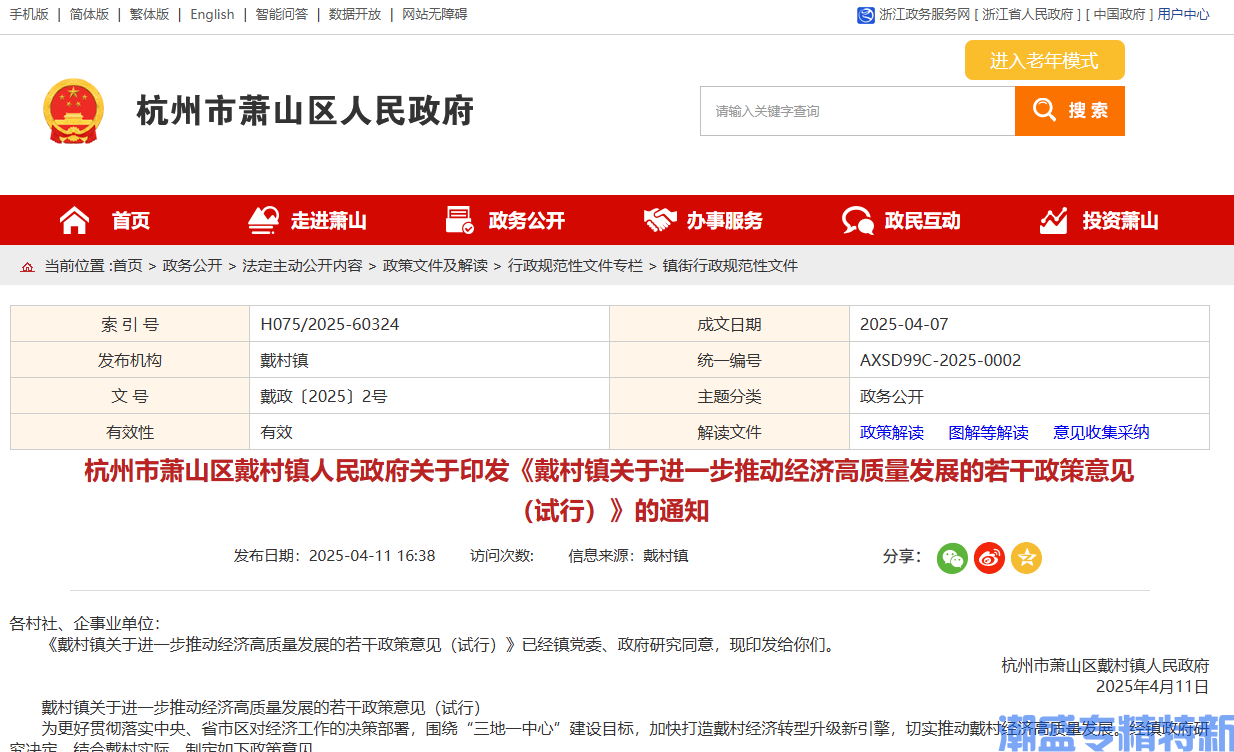Click the document icon beside 政务公开
The height and width of the screenshot is (752, 1234).
[460, 220]
